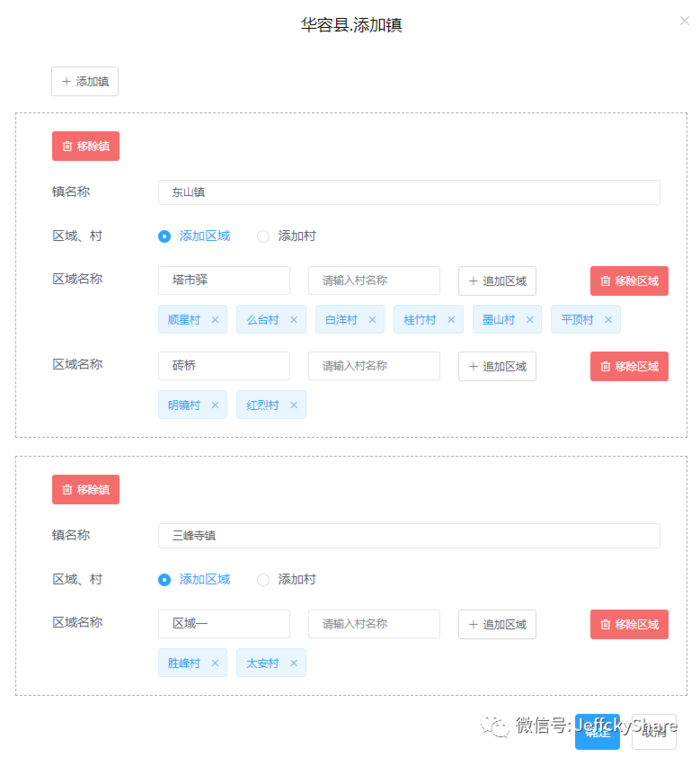Click 追加区域 beside 区域一
700x757 pixels.
pos(497,624)
